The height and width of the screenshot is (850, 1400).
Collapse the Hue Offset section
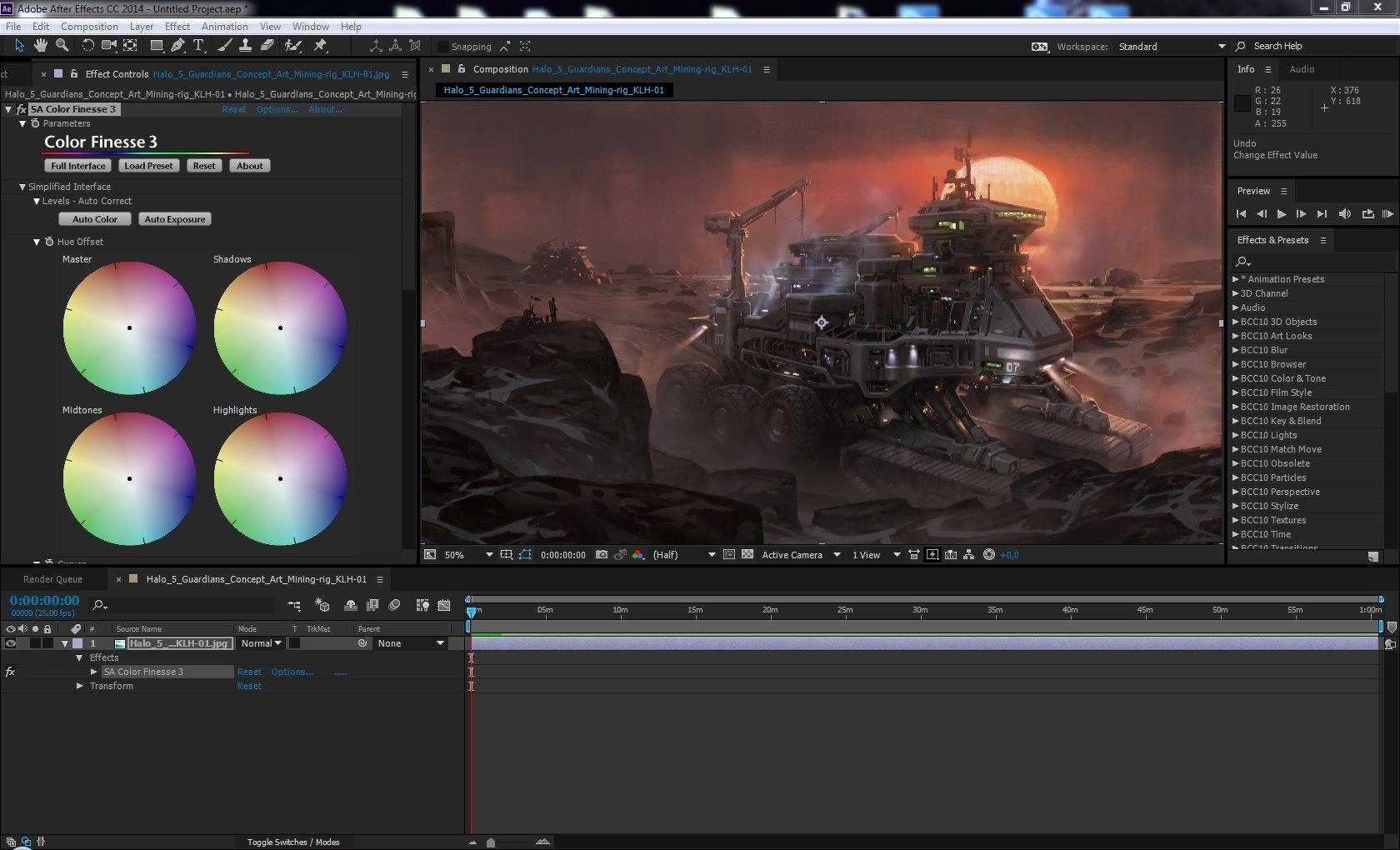(x=37, y=242)
